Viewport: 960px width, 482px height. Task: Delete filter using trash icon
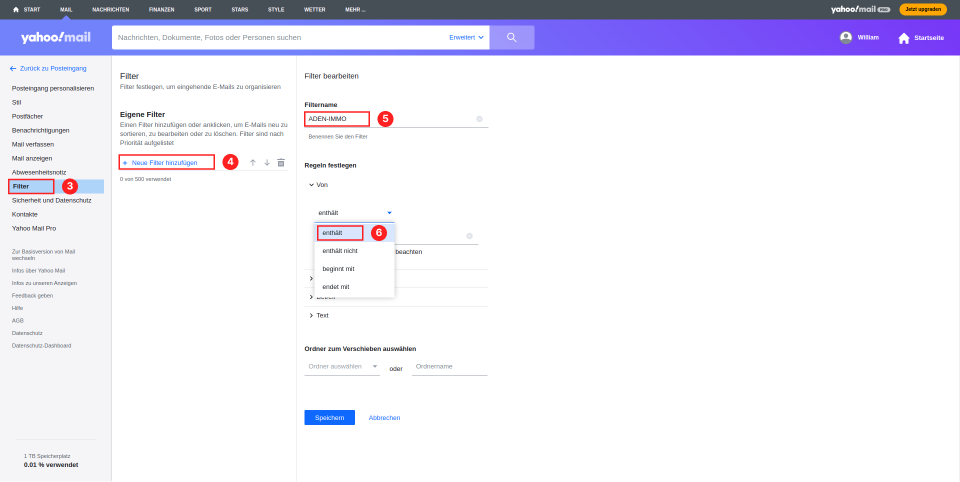(x=281, y=162)
